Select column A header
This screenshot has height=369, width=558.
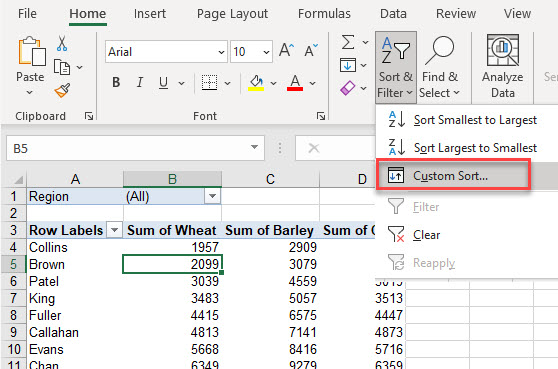75,179
